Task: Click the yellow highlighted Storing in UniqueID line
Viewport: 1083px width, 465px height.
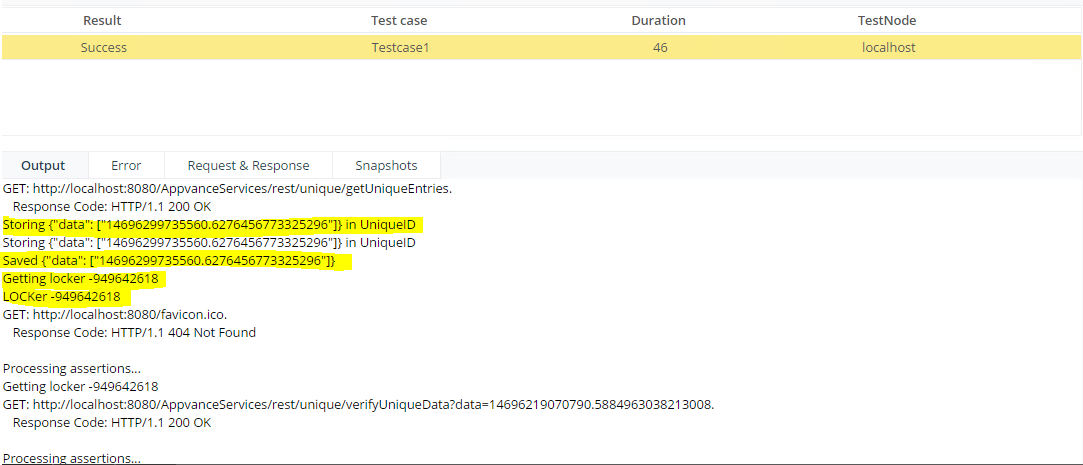Action: click(x=213, y=225)
